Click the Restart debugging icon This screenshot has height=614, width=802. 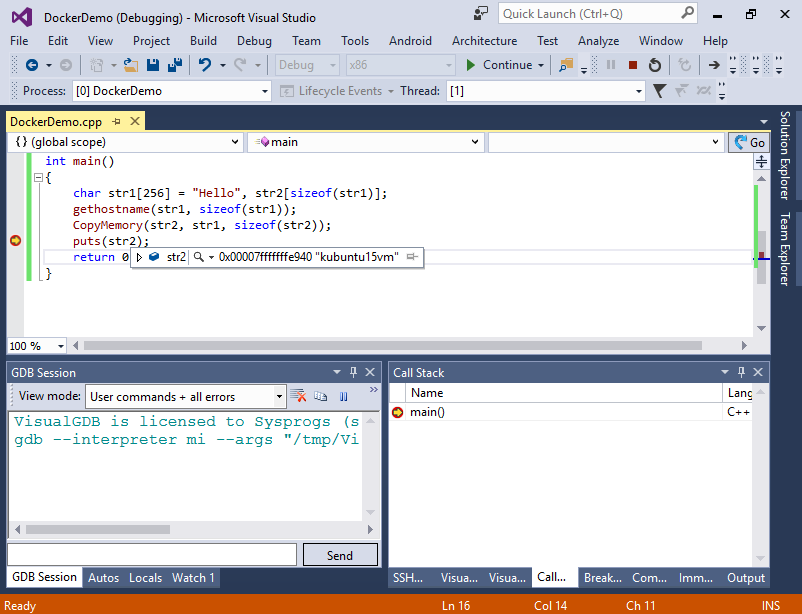tap(655, 65)
